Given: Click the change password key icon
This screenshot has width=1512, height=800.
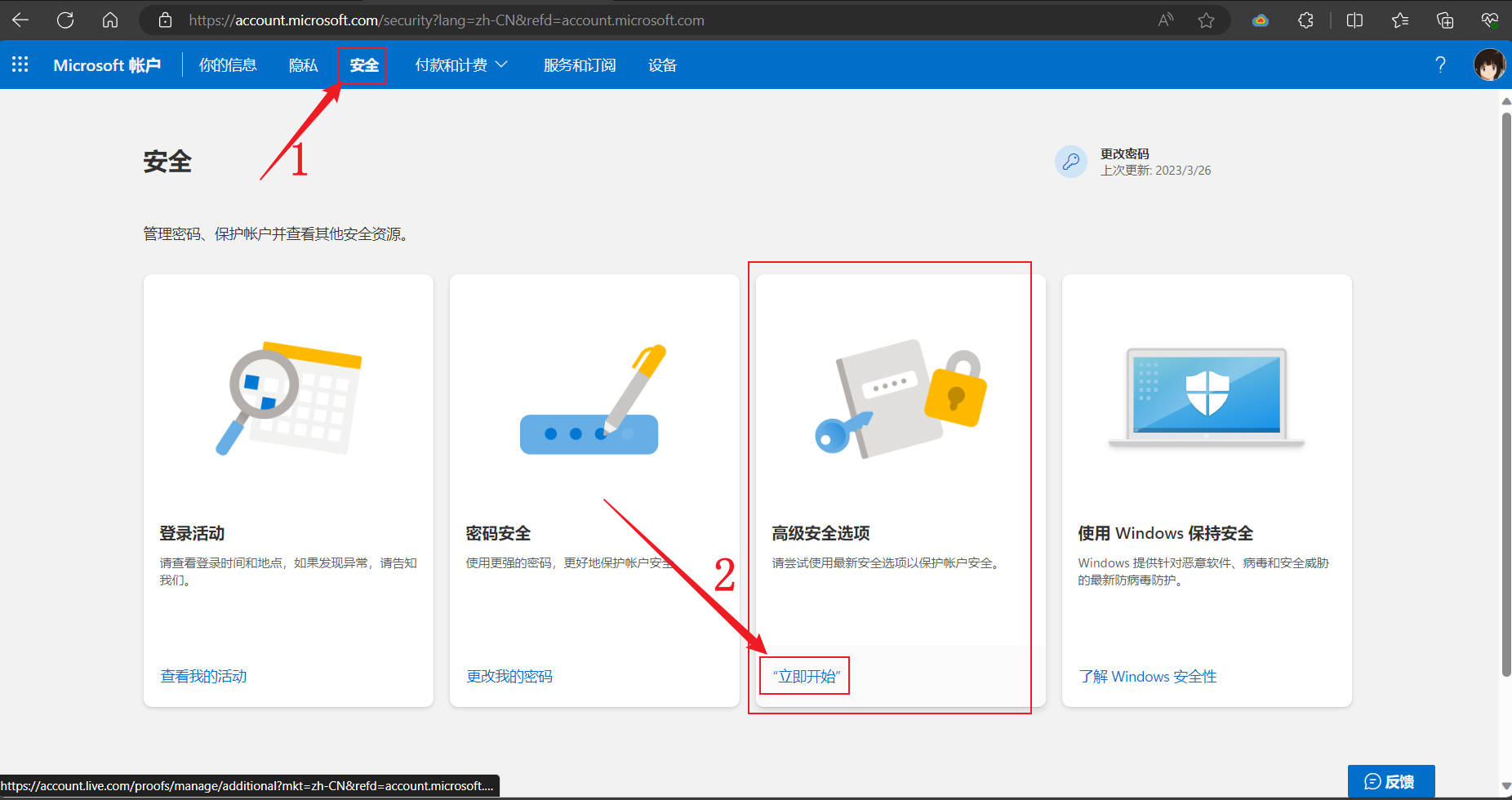Looking at the screenshot, I should click(1070, 162).
